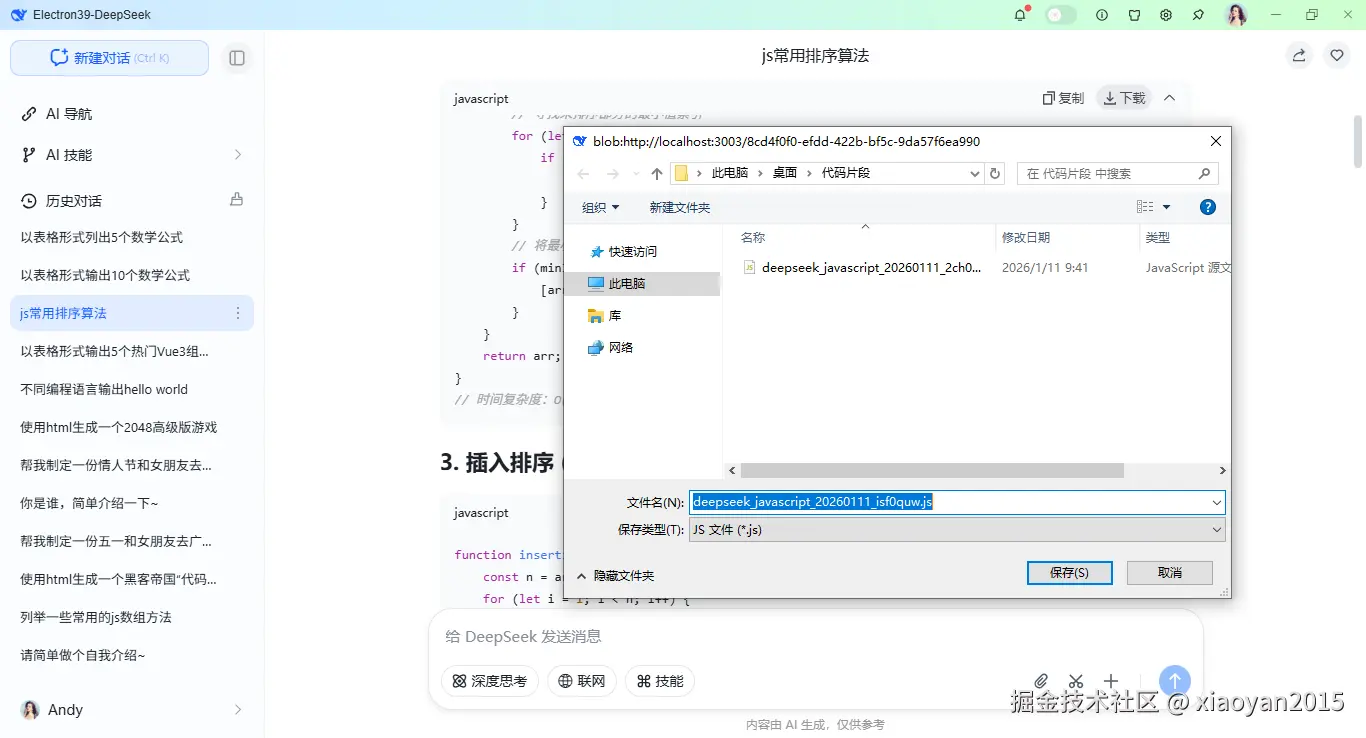Click the share icon next to the chat title
1366x738 pixels.
(1298, 55)
